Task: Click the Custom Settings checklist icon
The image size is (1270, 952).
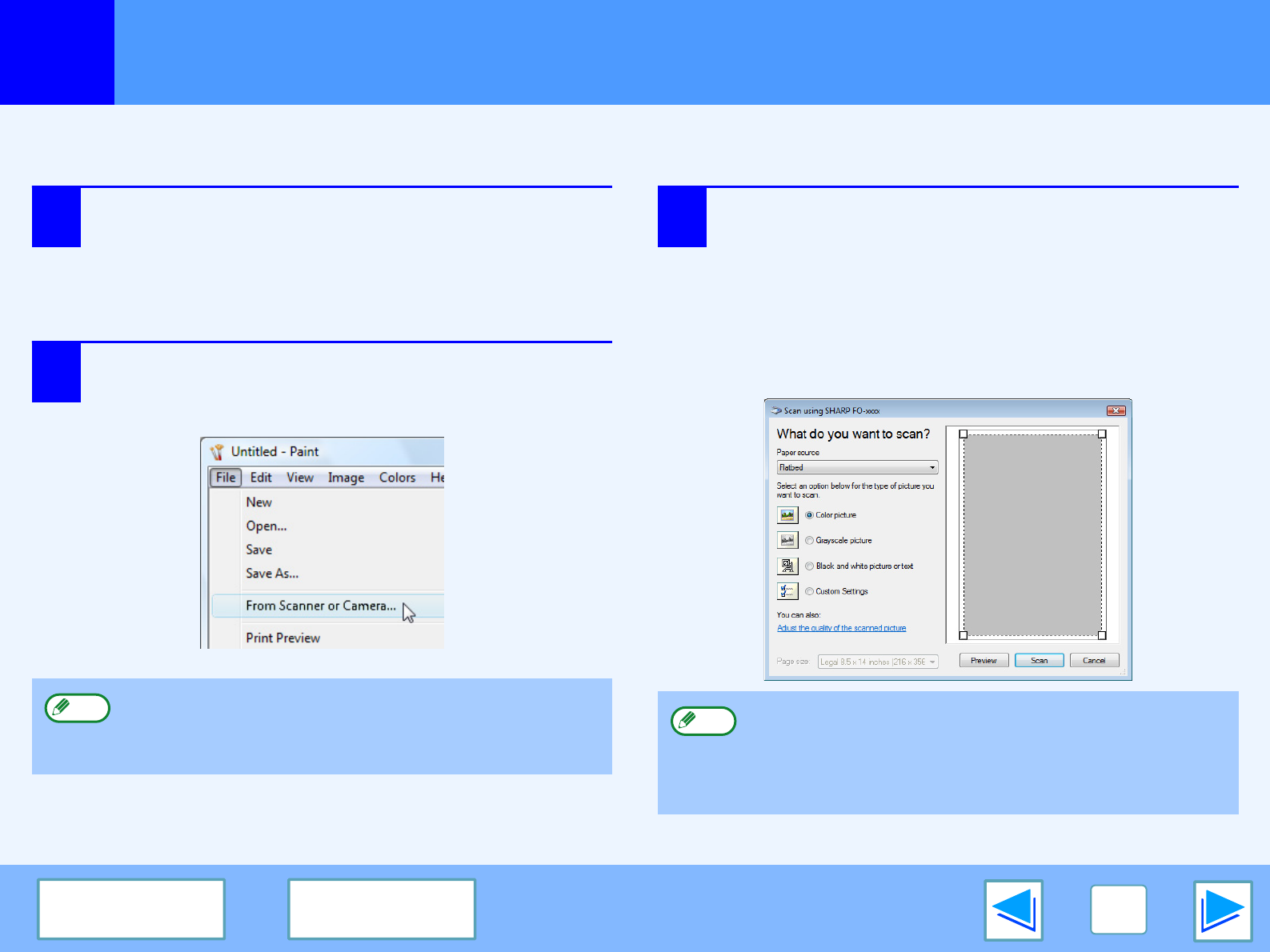Action: tap(787, 591)
